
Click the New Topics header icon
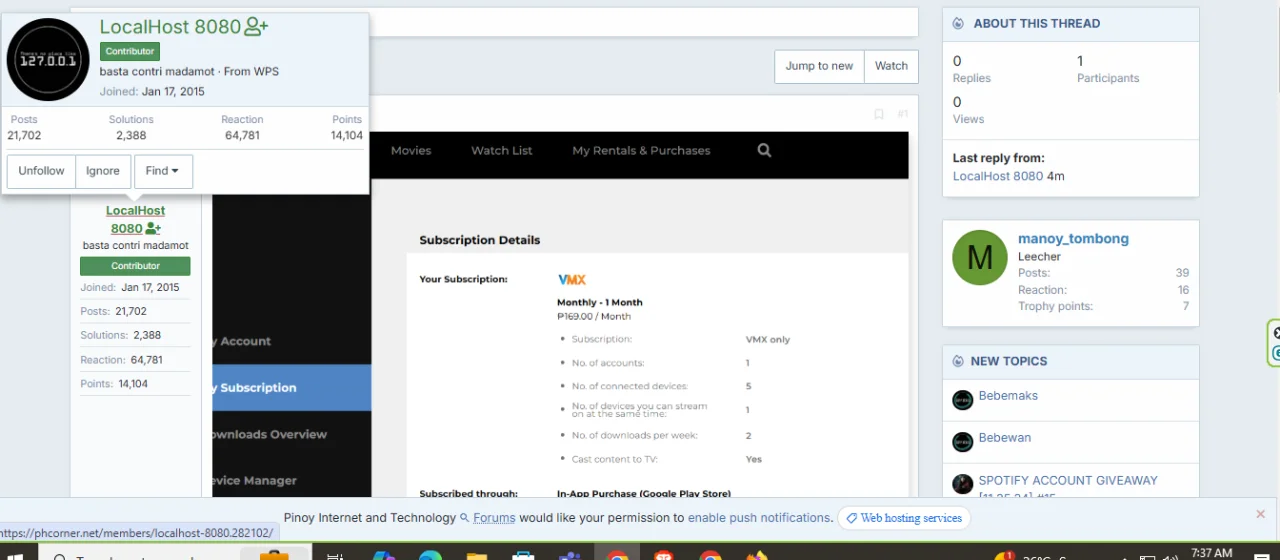958,361
